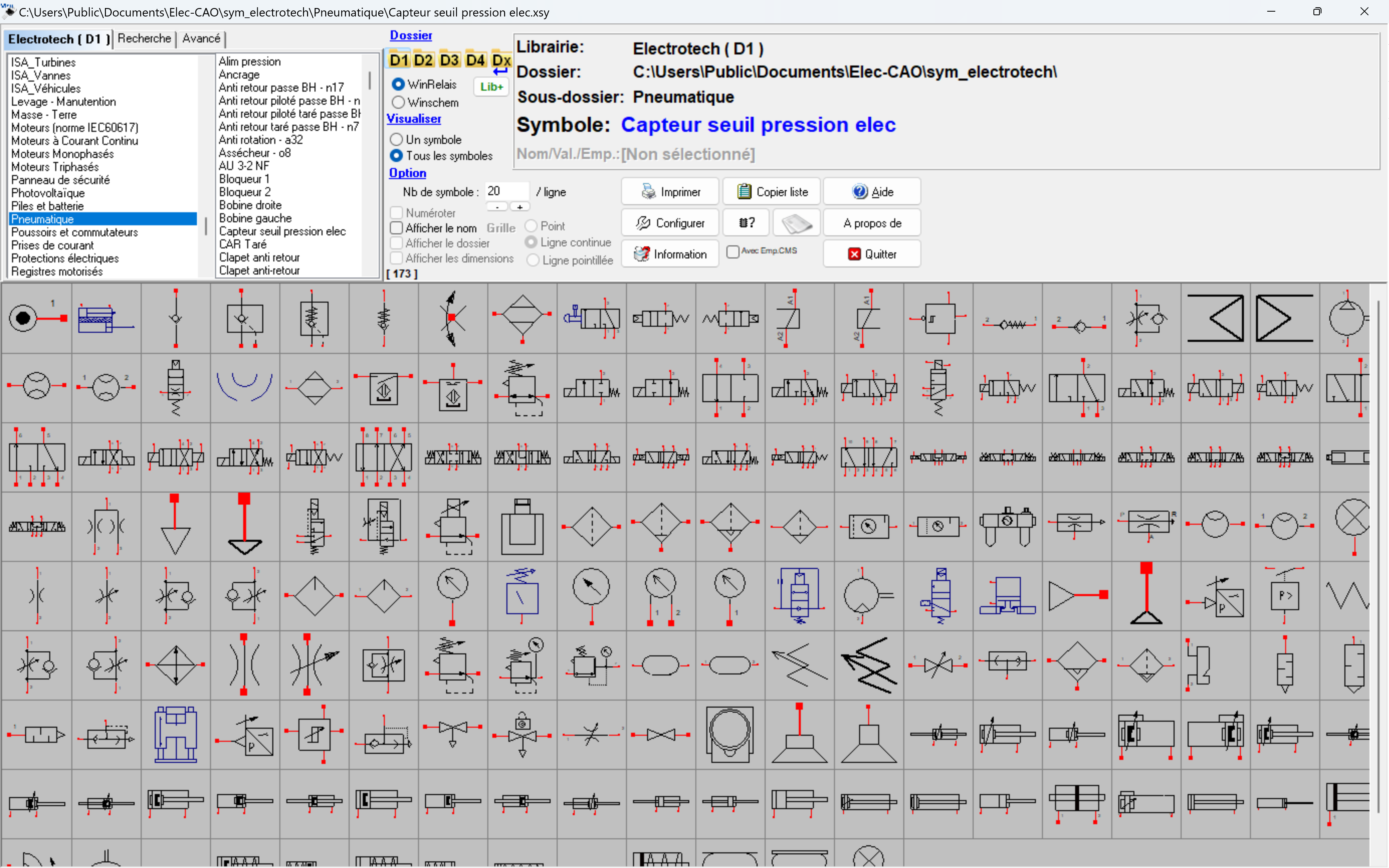Increase symbols per line with plus button

pyautogui.click(x=519, y=207)
